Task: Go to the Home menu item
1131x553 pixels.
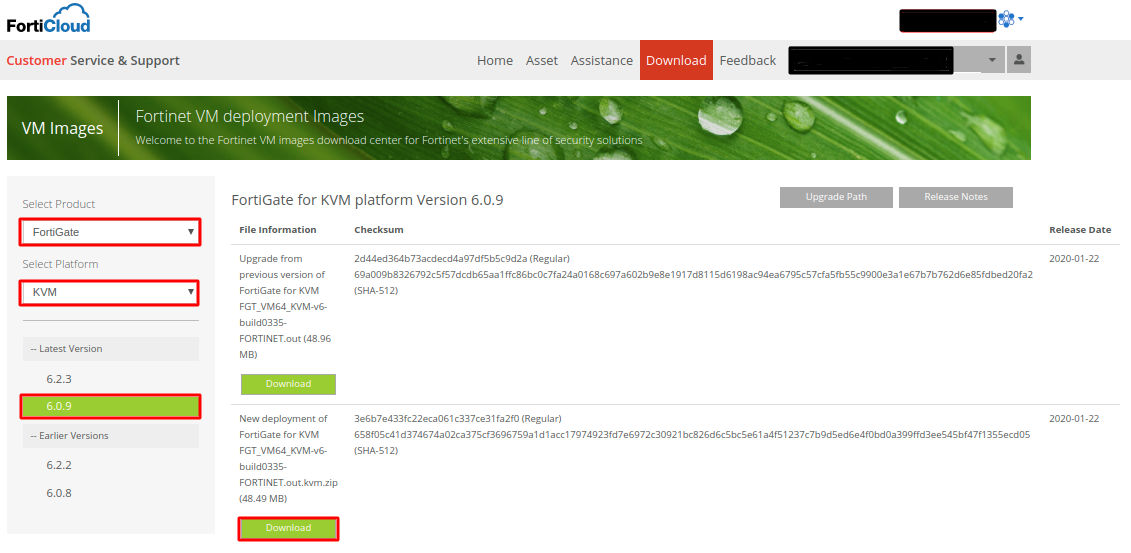Action: tap(495, 60)
